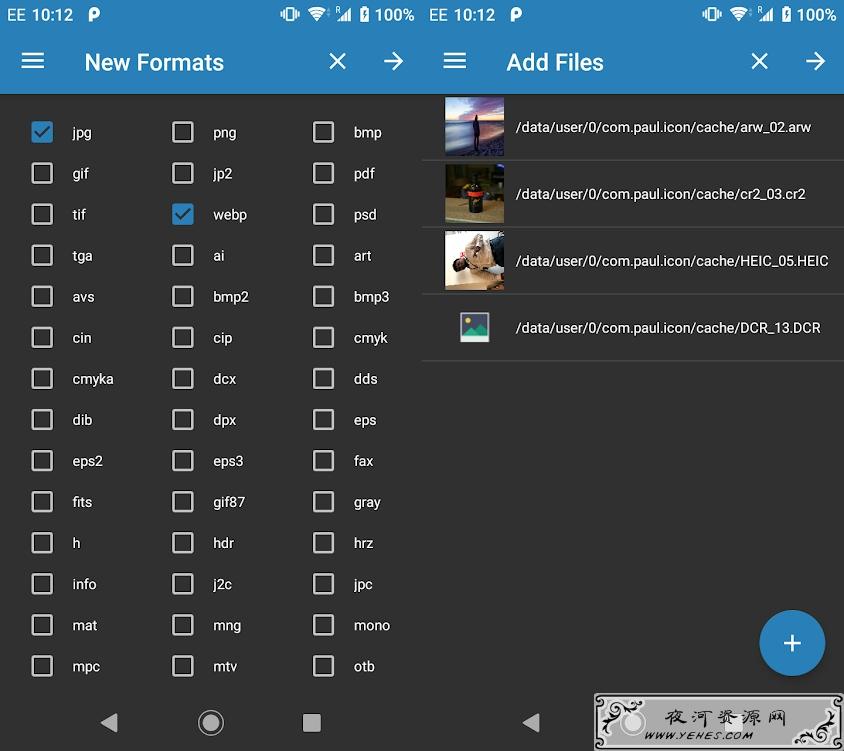
Task: Tap Android back button under New Formats
Action: coord(109,722)
